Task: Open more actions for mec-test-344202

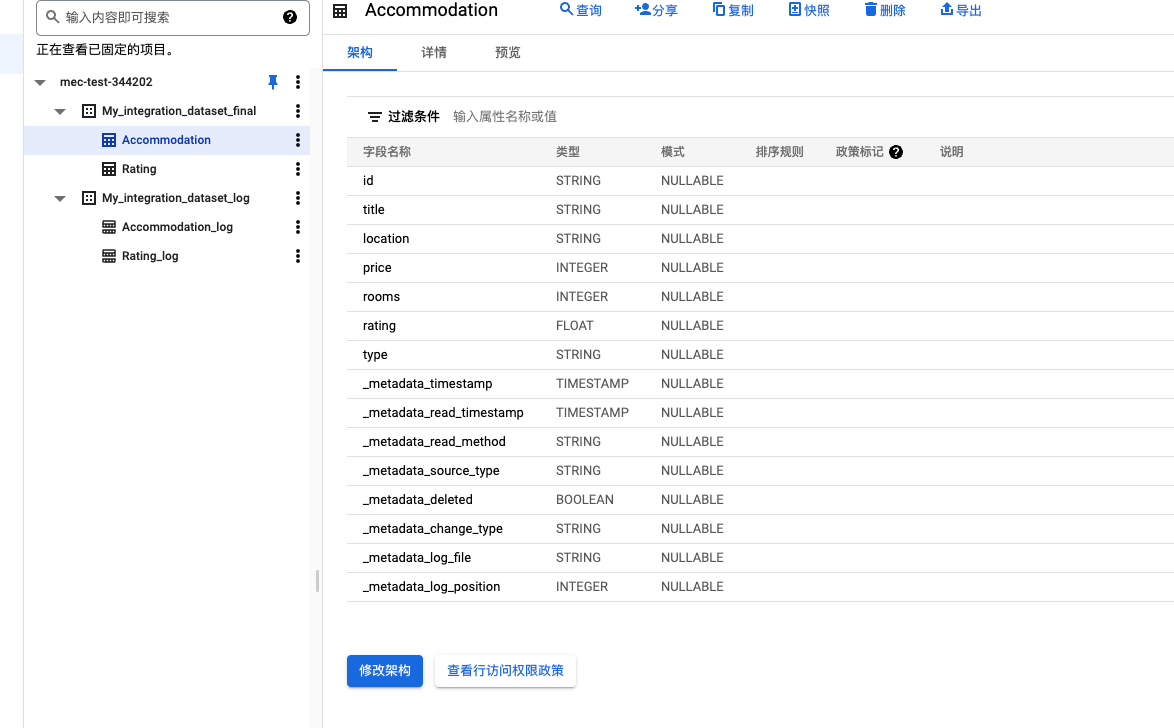Action: coord(298,82)
